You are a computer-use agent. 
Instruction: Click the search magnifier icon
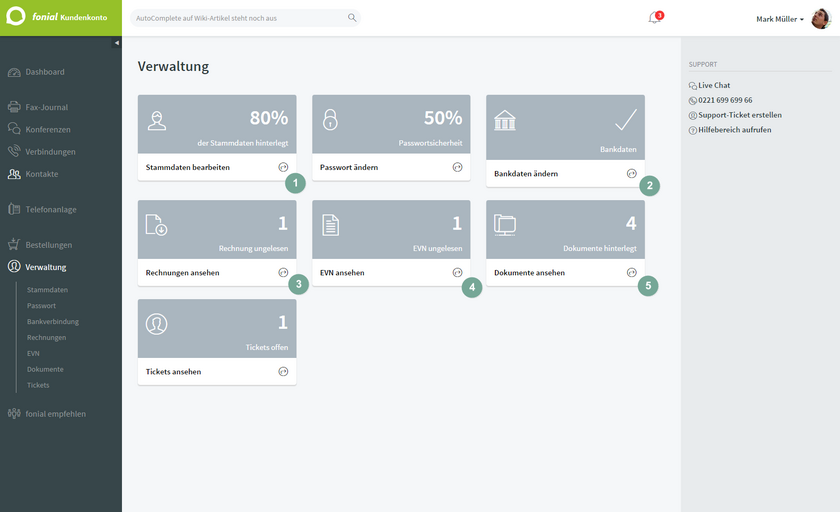pos(352,18)
